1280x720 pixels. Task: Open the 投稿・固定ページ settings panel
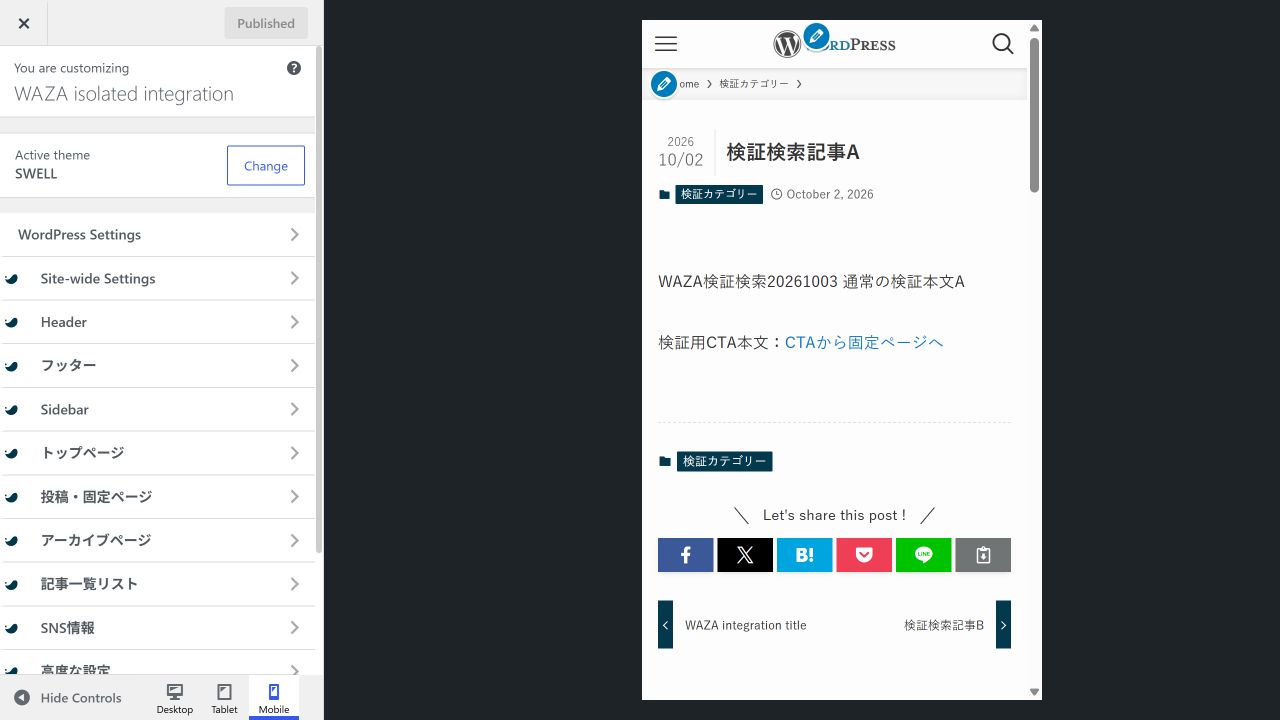[x=158, y=497]
